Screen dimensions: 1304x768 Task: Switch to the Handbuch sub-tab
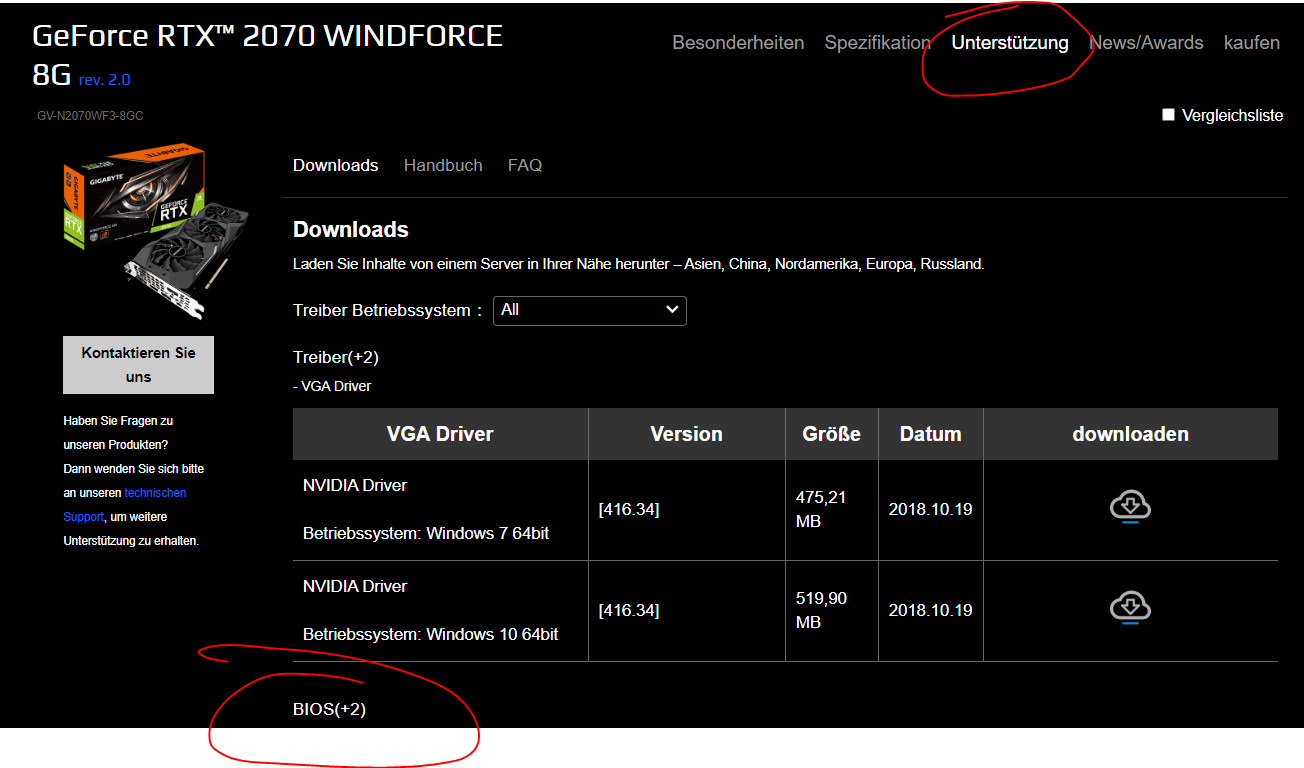click(x=443, y=165)
